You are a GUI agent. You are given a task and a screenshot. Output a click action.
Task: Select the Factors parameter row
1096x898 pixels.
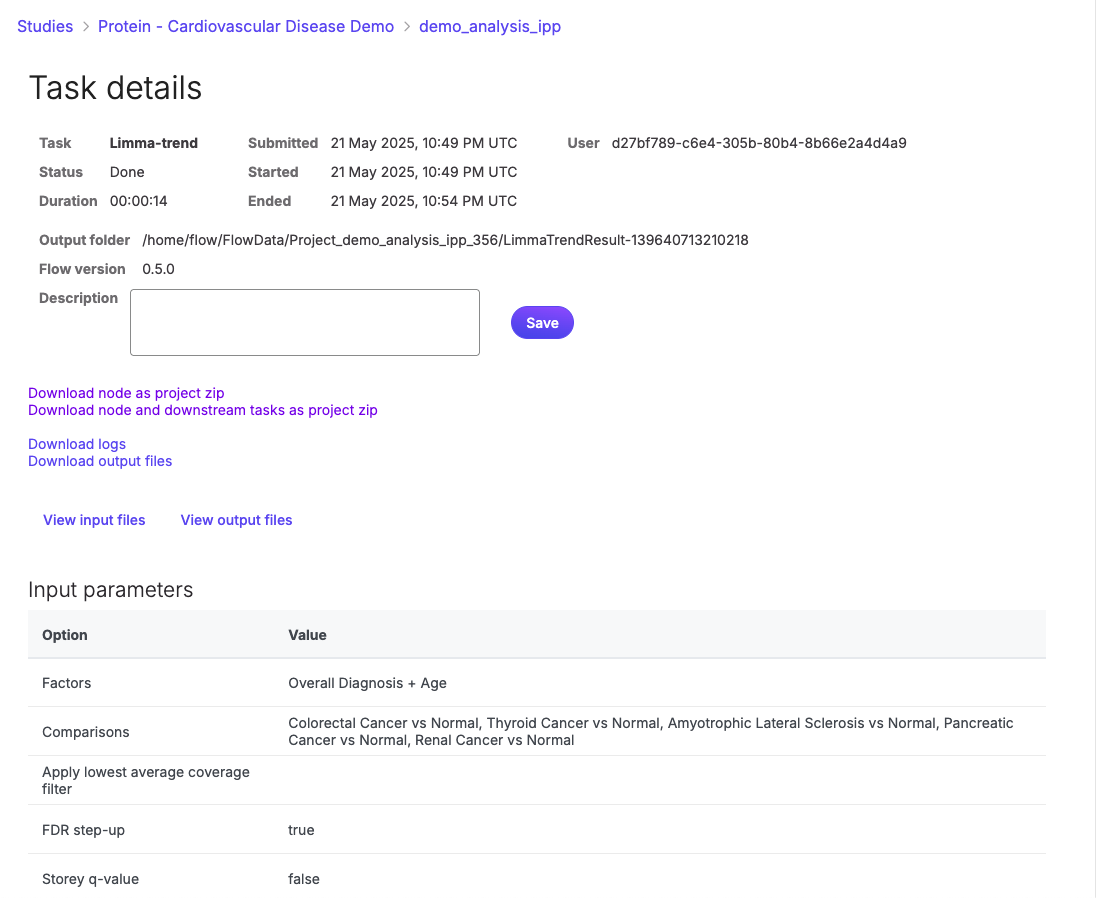pos(67,683)
